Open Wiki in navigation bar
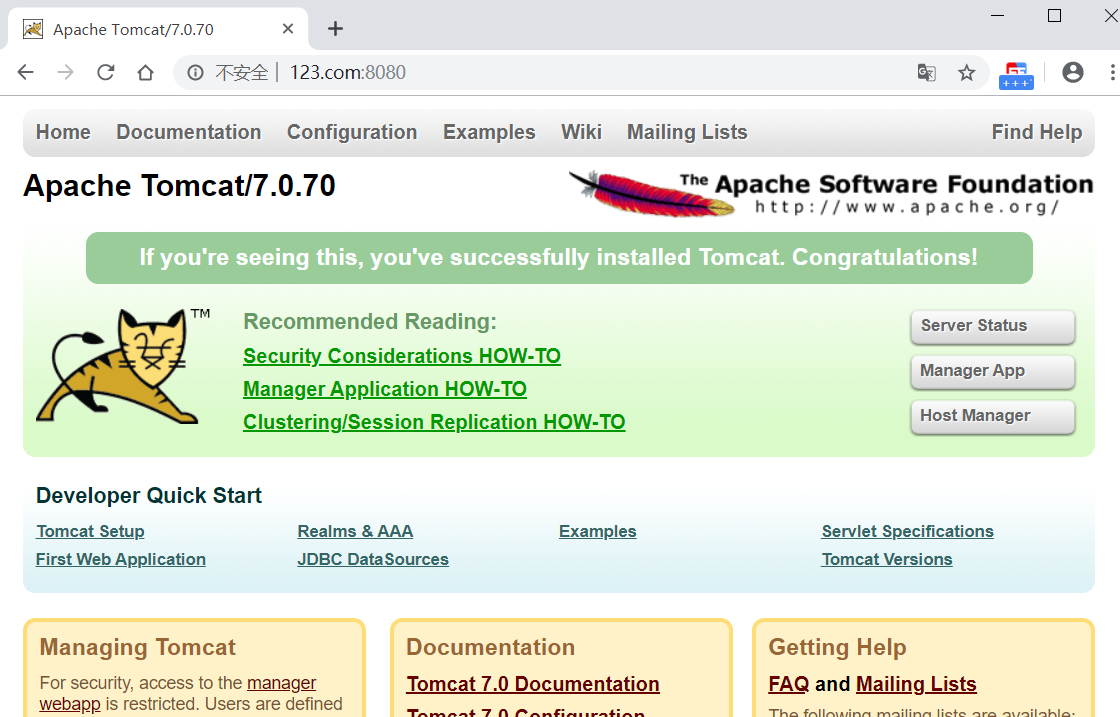 coord(581,132)
